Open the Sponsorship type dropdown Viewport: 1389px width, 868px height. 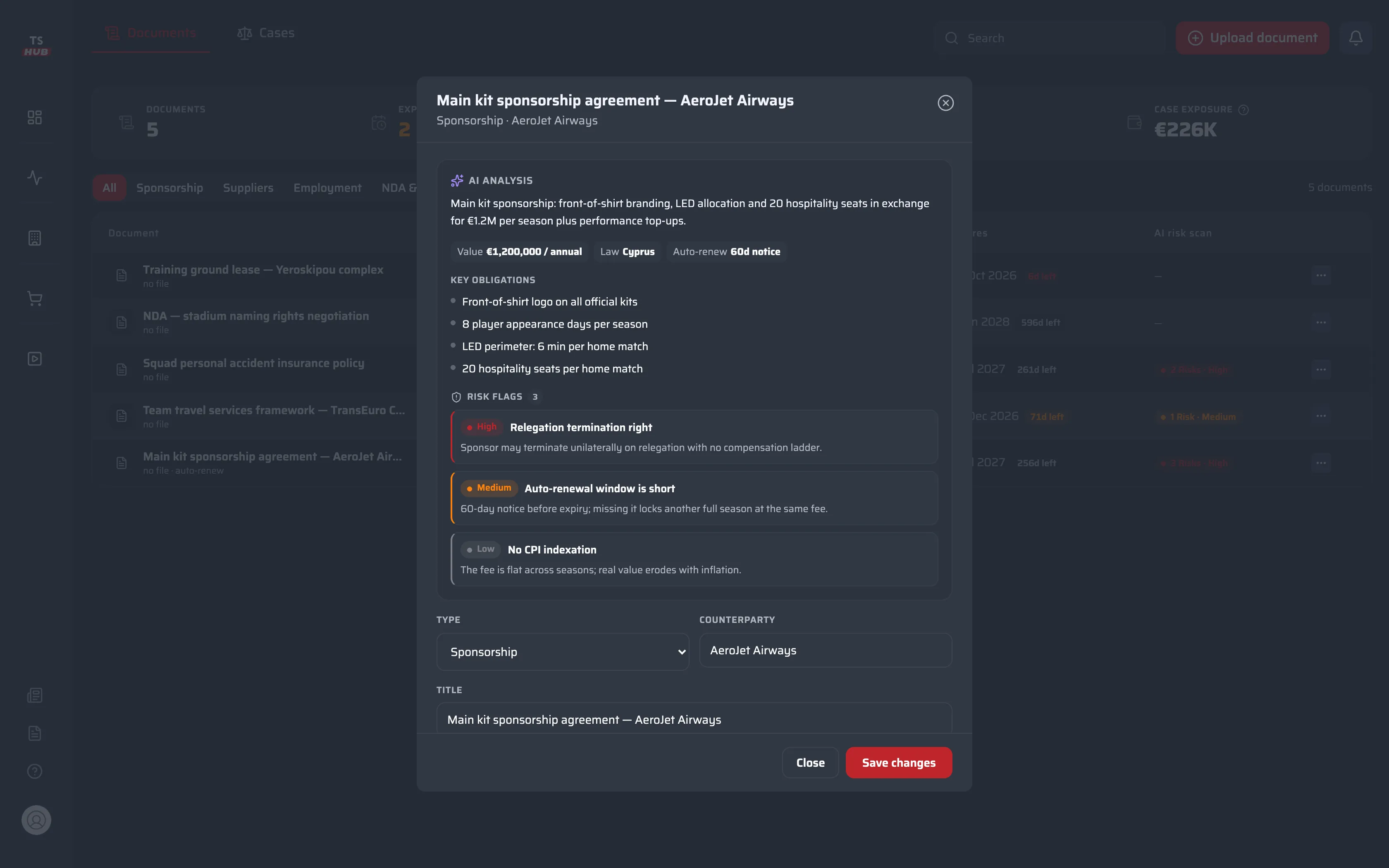point(563,651)
